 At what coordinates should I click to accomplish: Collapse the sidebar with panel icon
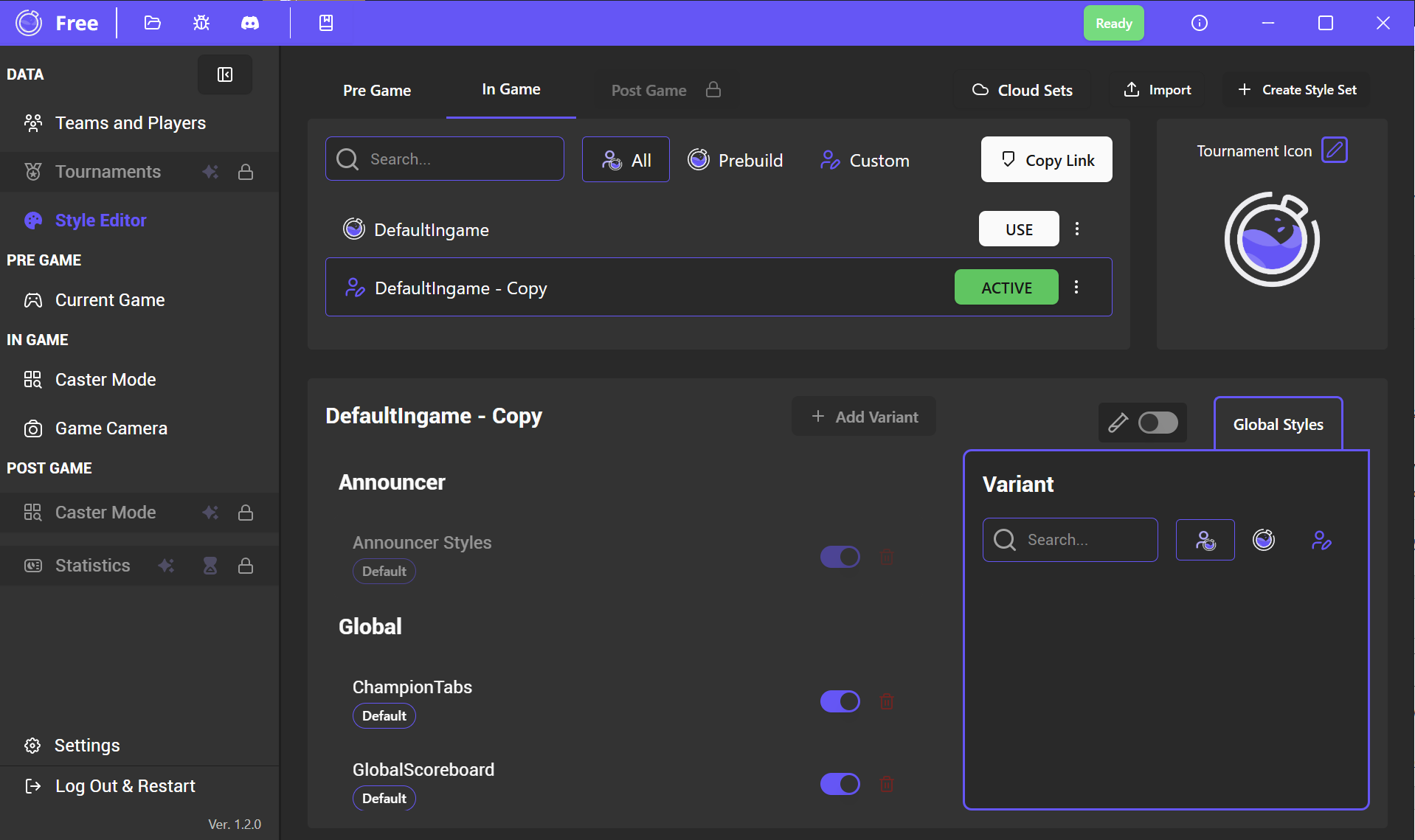(224, 74)
